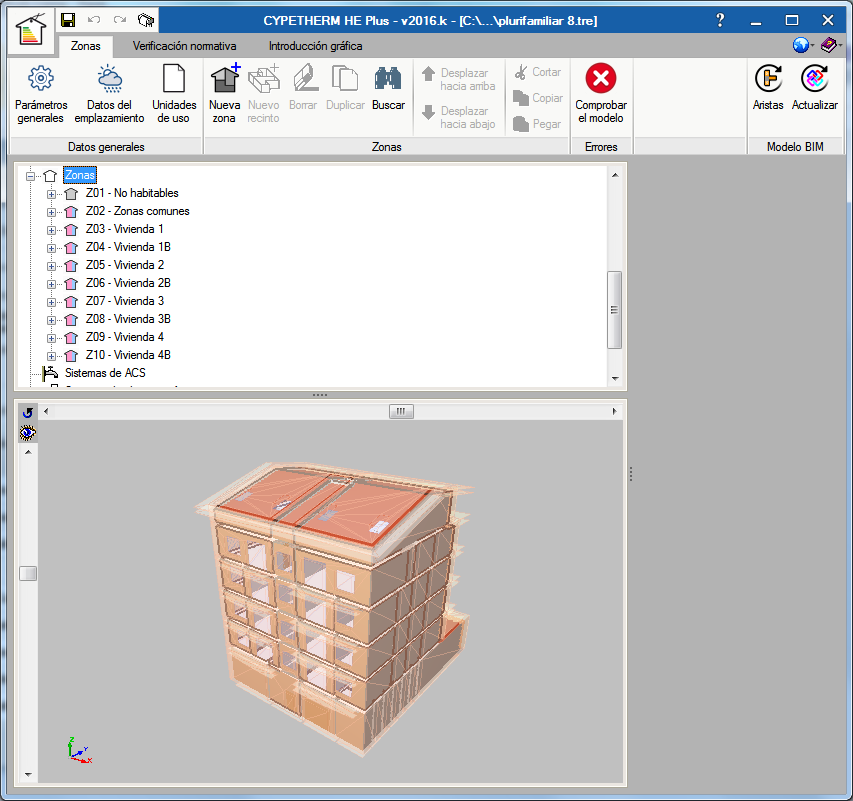Click down arrow of vertical 3D slider
Image resolution: width=853 pixels, height=801 pixels.
(28, 774)
